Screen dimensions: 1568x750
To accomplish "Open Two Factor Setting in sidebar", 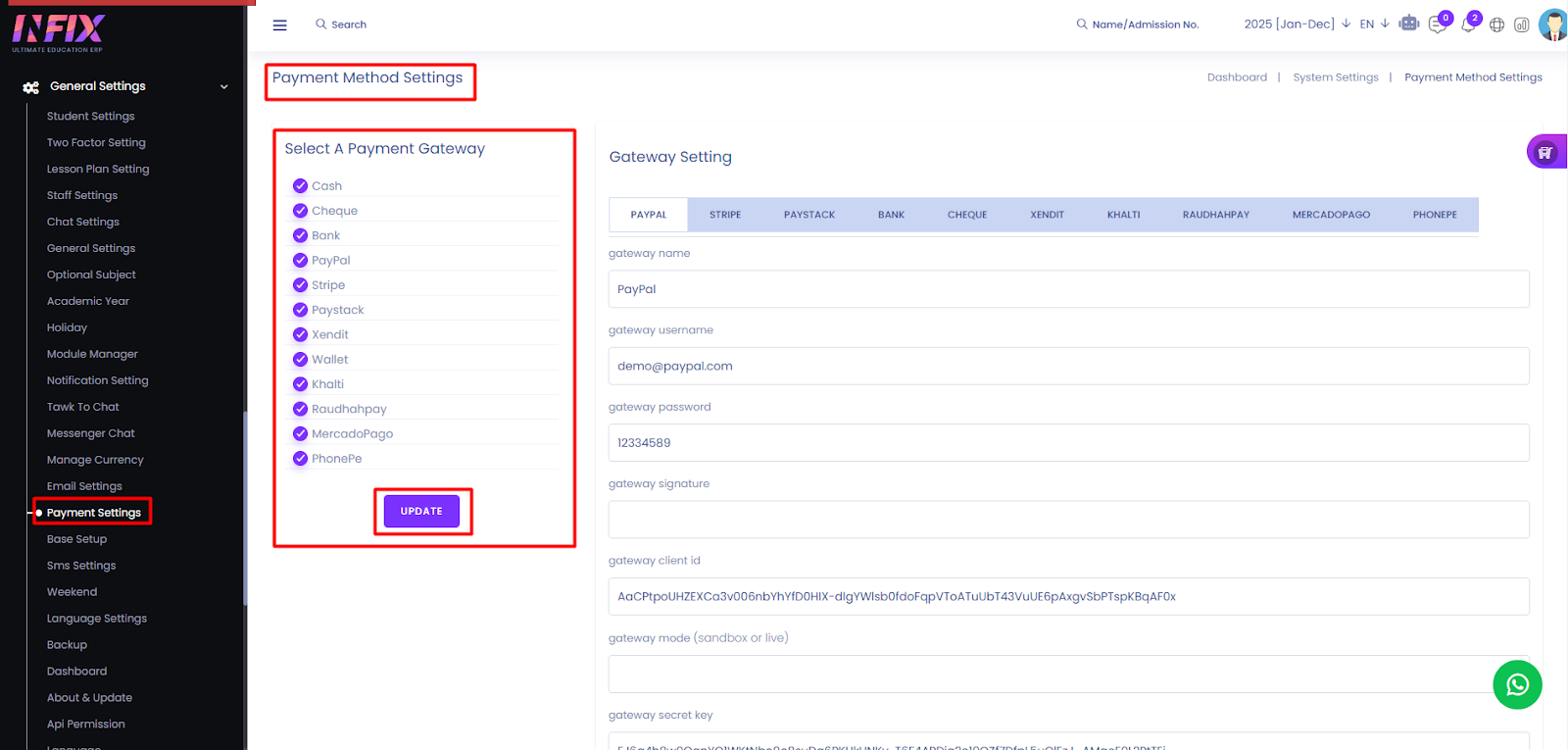I will [x=96, y=142].
